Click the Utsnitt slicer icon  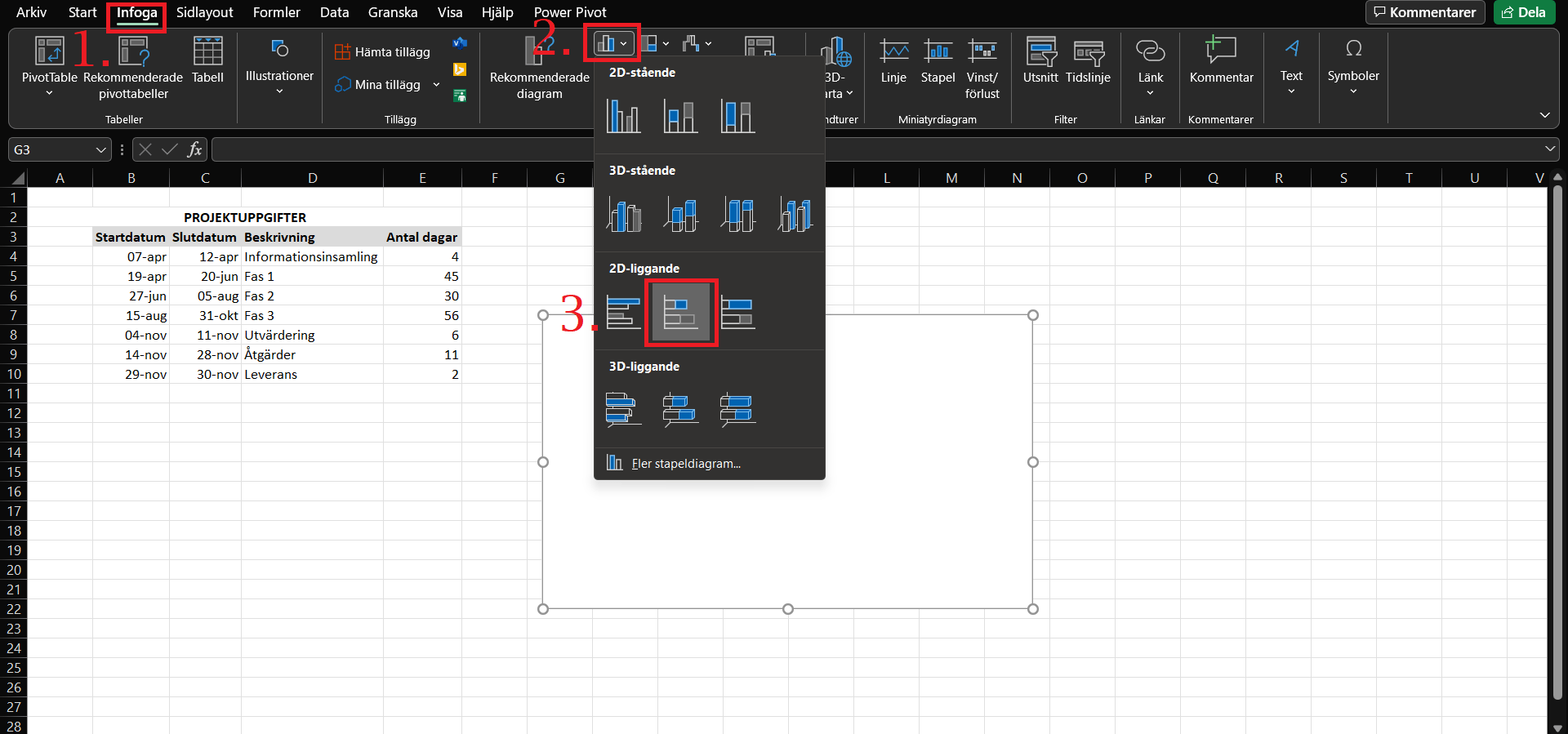1040,60
